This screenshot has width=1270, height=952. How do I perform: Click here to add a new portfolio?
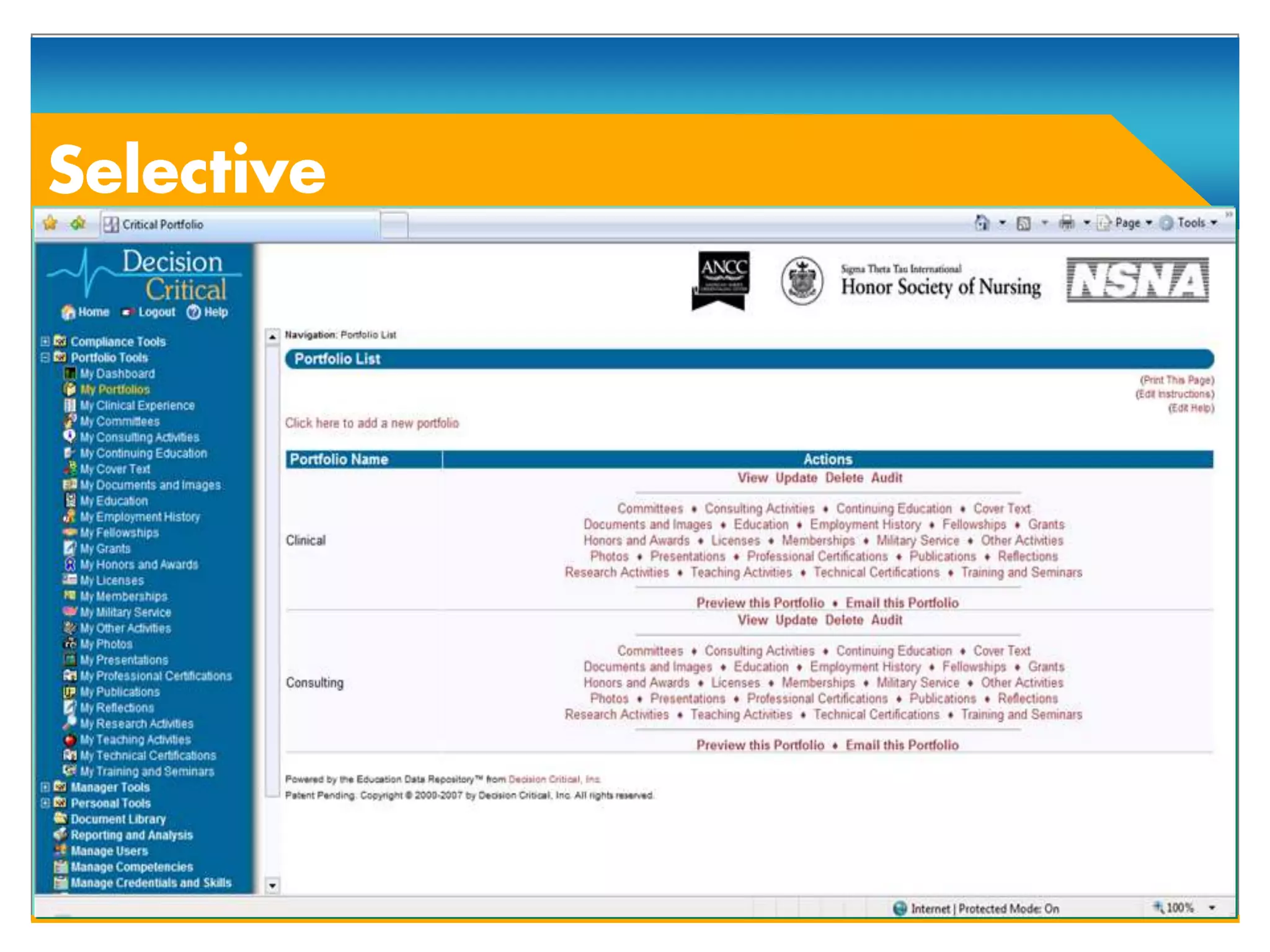point(371,423)
